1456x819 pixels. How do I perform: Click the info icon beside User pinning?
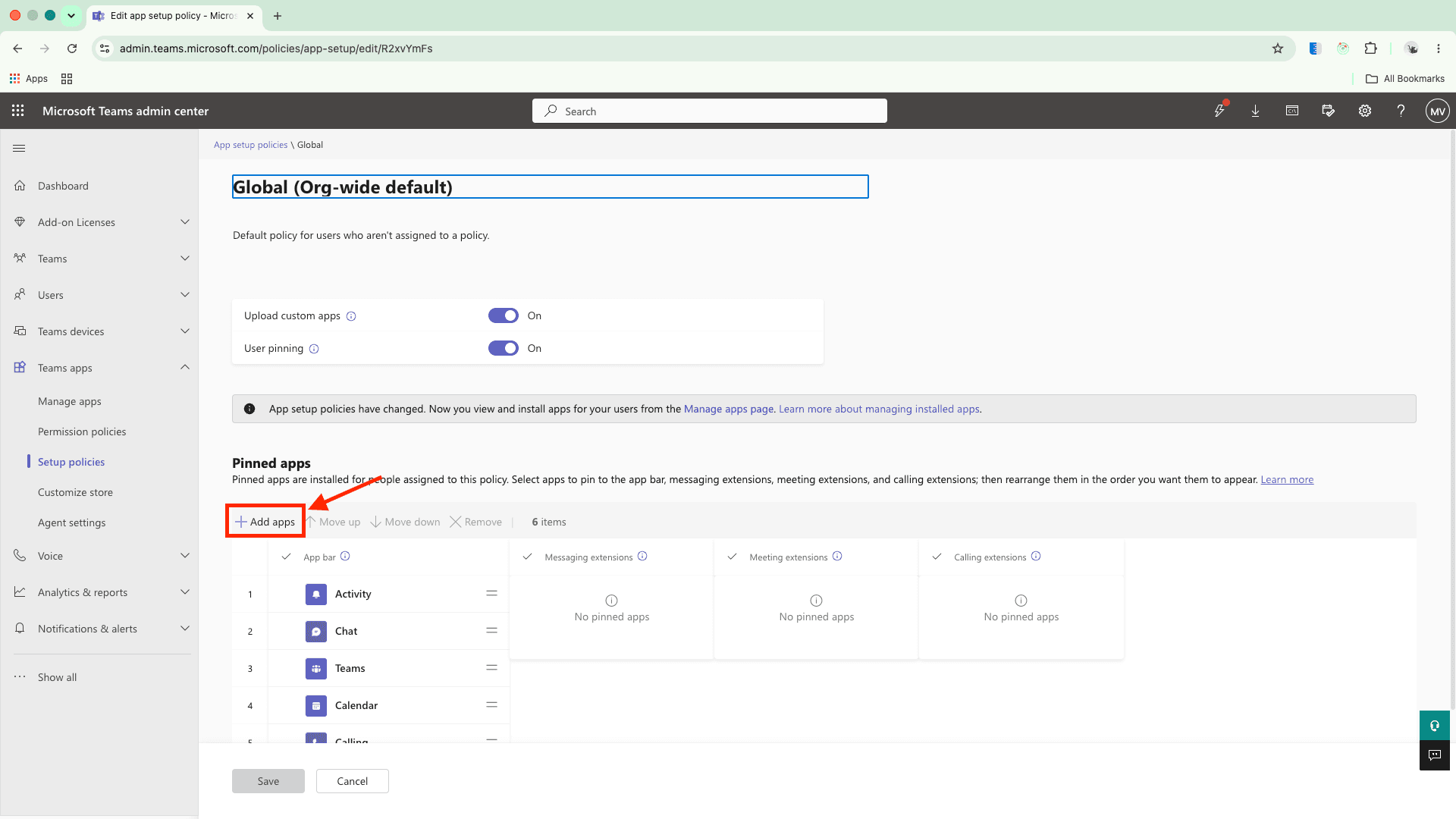point(314,349)
